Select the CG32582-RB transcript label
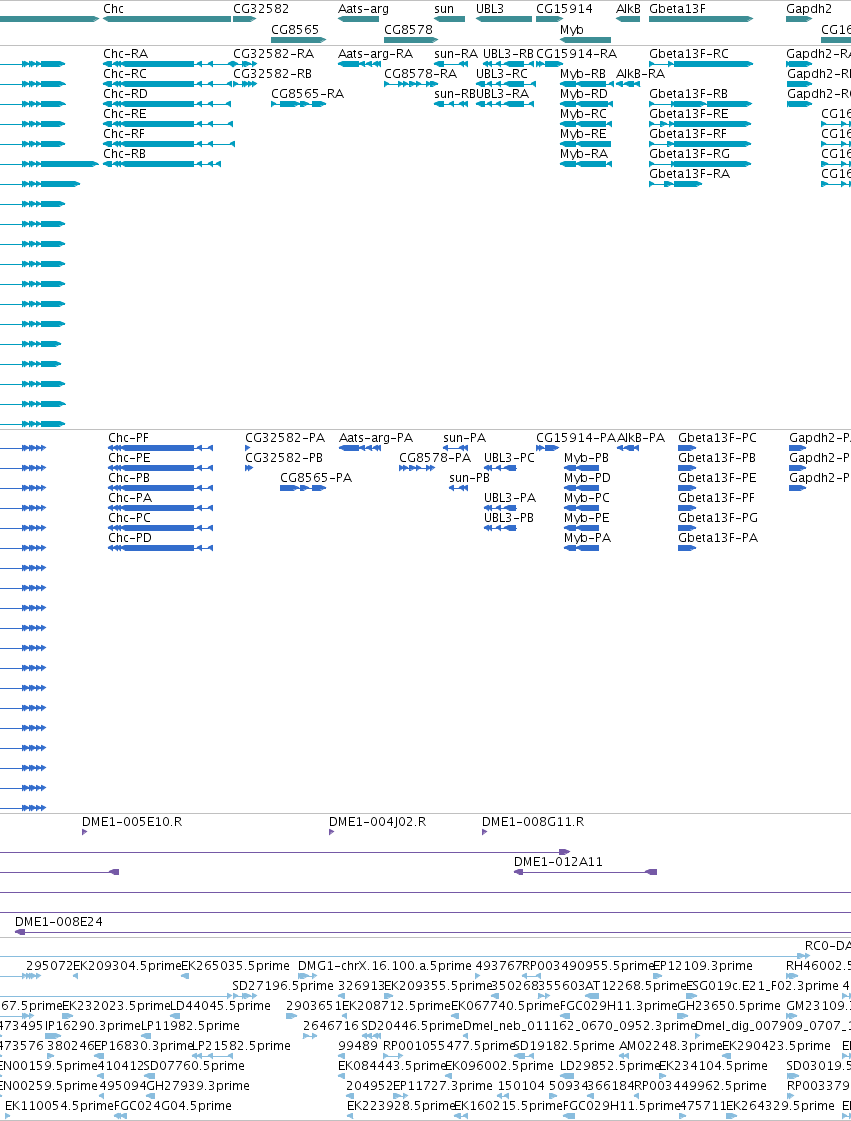This screenshot has height=1121, width=851. click(x=272, y=74)
